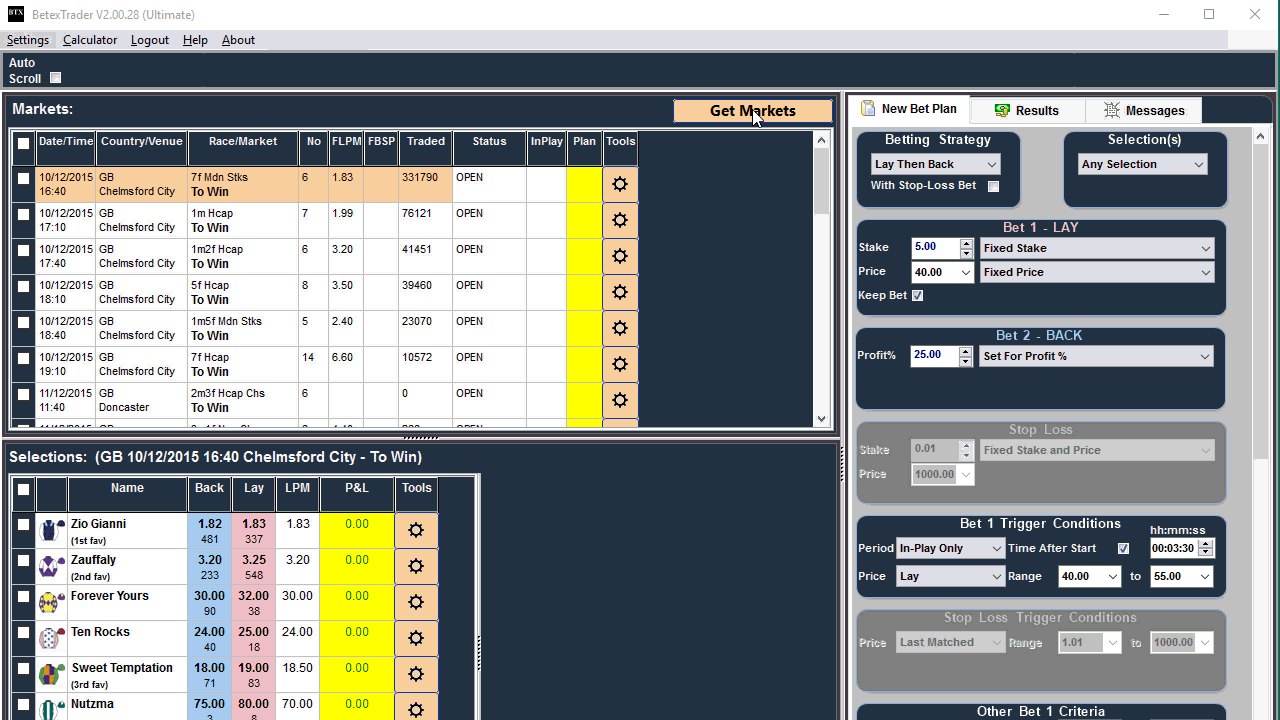Expand the Any Selection dropdown

(1142, 164)
